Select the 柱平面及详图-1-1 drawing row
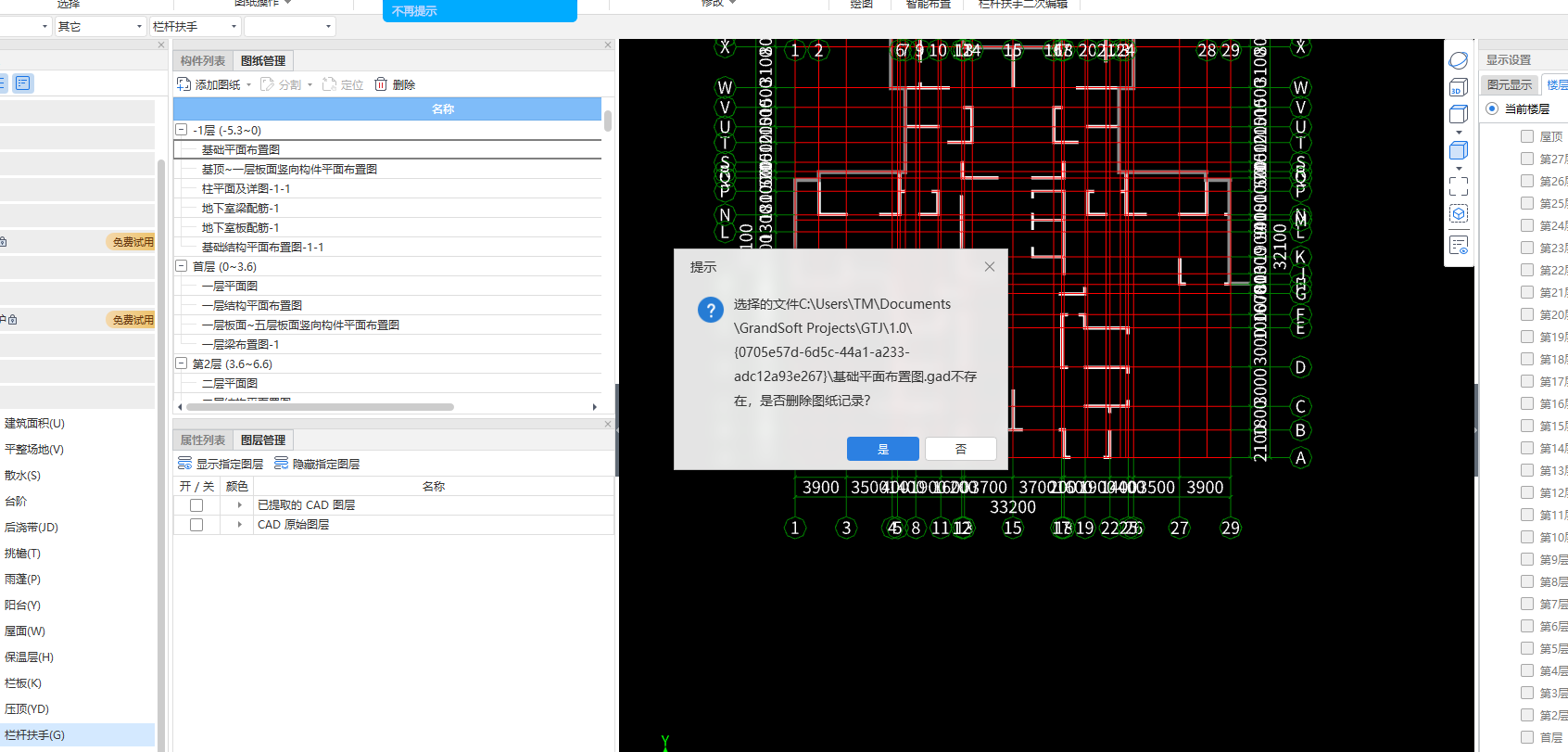The height and width of the screenshot is (752, 1568). [x=387, y=188]
